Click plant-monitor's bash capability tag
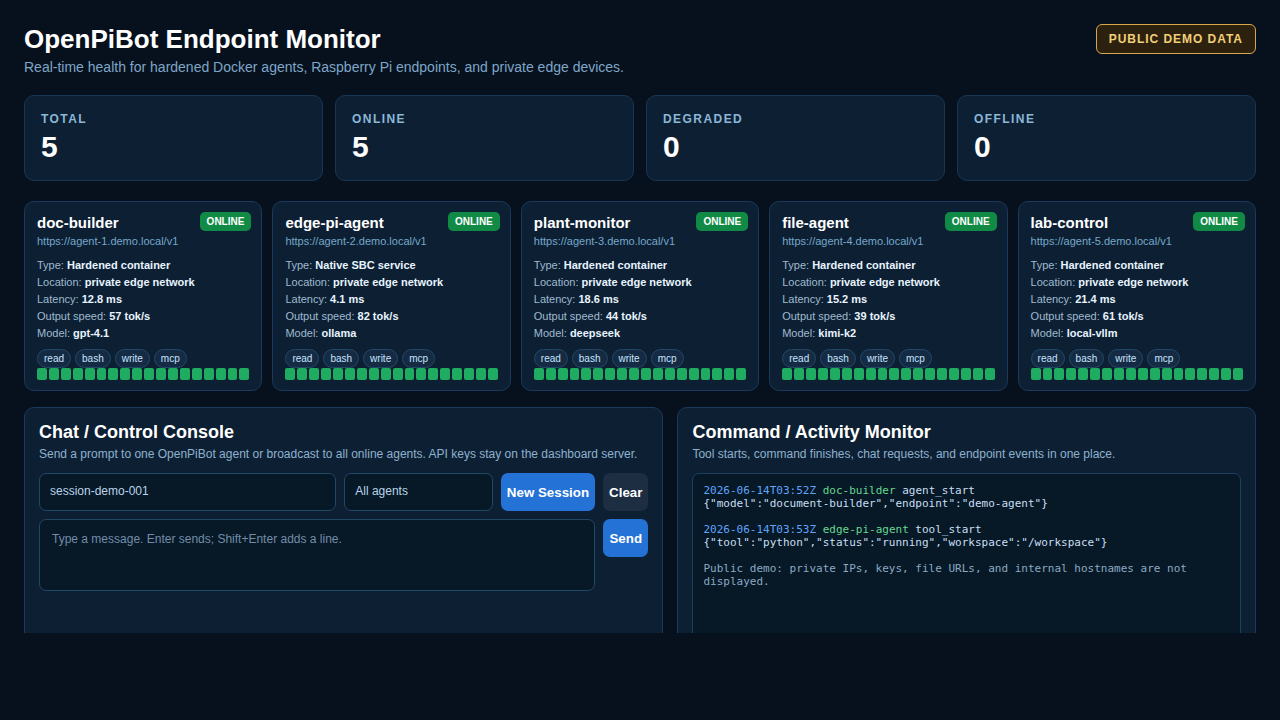The height and width of the screenshot is (720, 1280). [590, 358]
